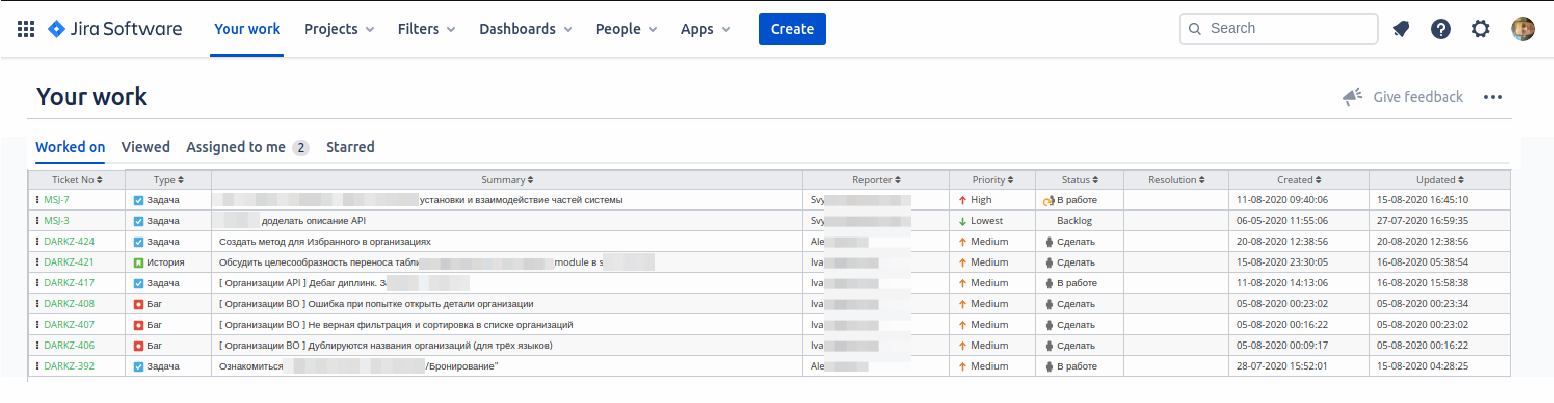Switch to the Starred tab
This screenshot has width=1554, height=403.
coord(350,147)
